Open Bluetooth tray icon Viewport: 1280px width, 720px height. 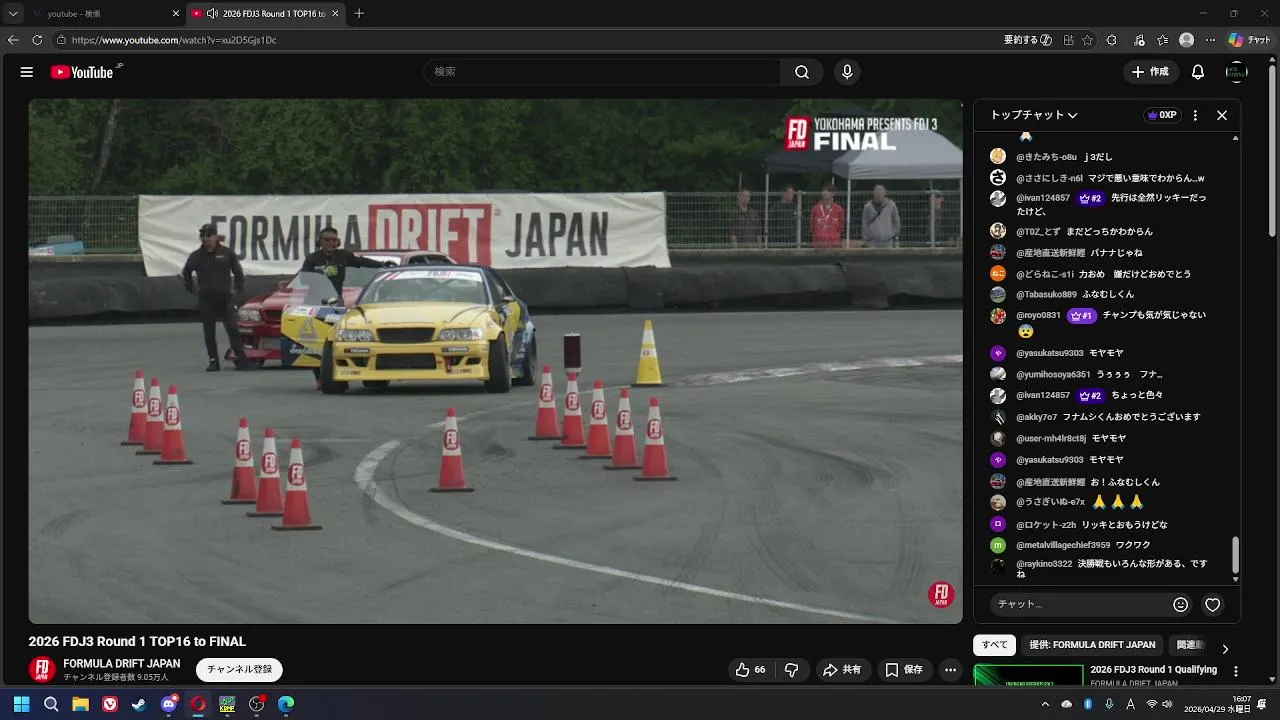pyautogui.click(x=1088, y=704)
